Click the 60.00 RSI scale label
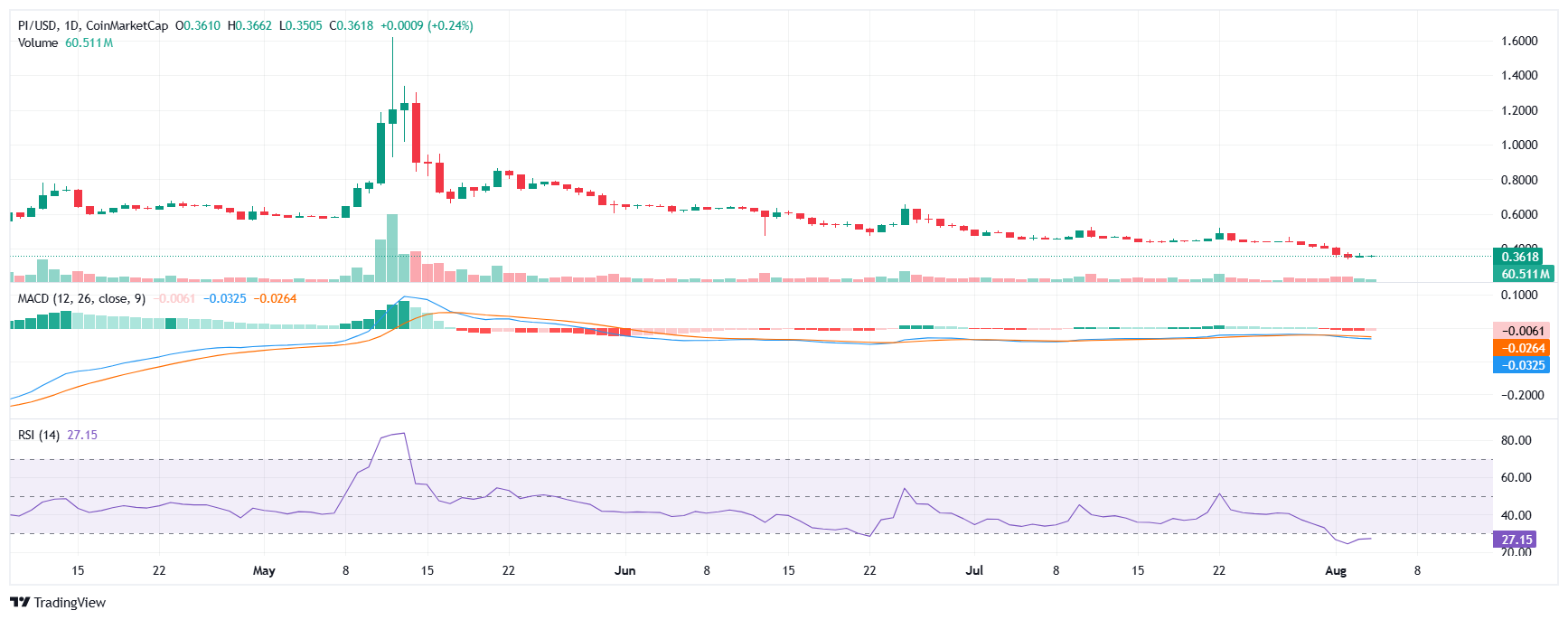The height and width of the screenshot is (620, 1568). [1516, 477]
